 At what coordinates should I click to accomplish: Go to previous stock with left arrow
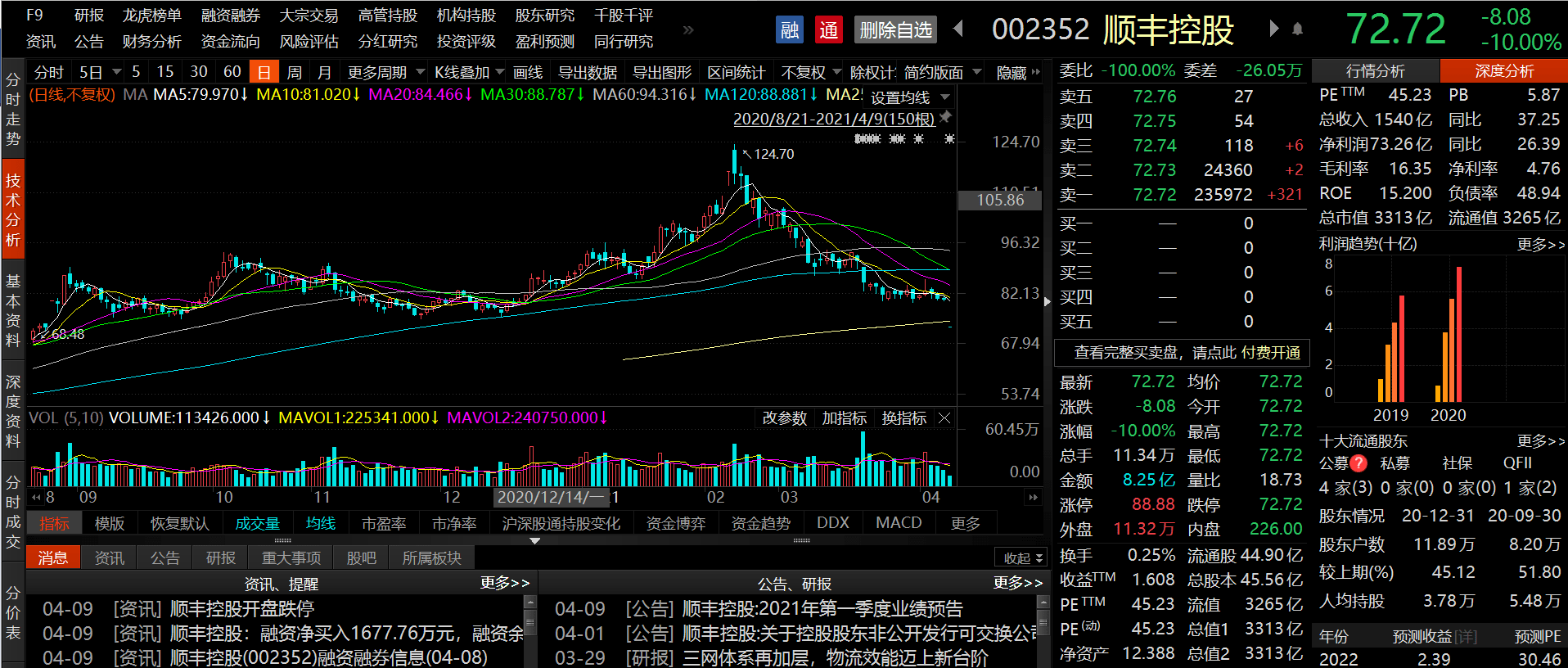958,29
